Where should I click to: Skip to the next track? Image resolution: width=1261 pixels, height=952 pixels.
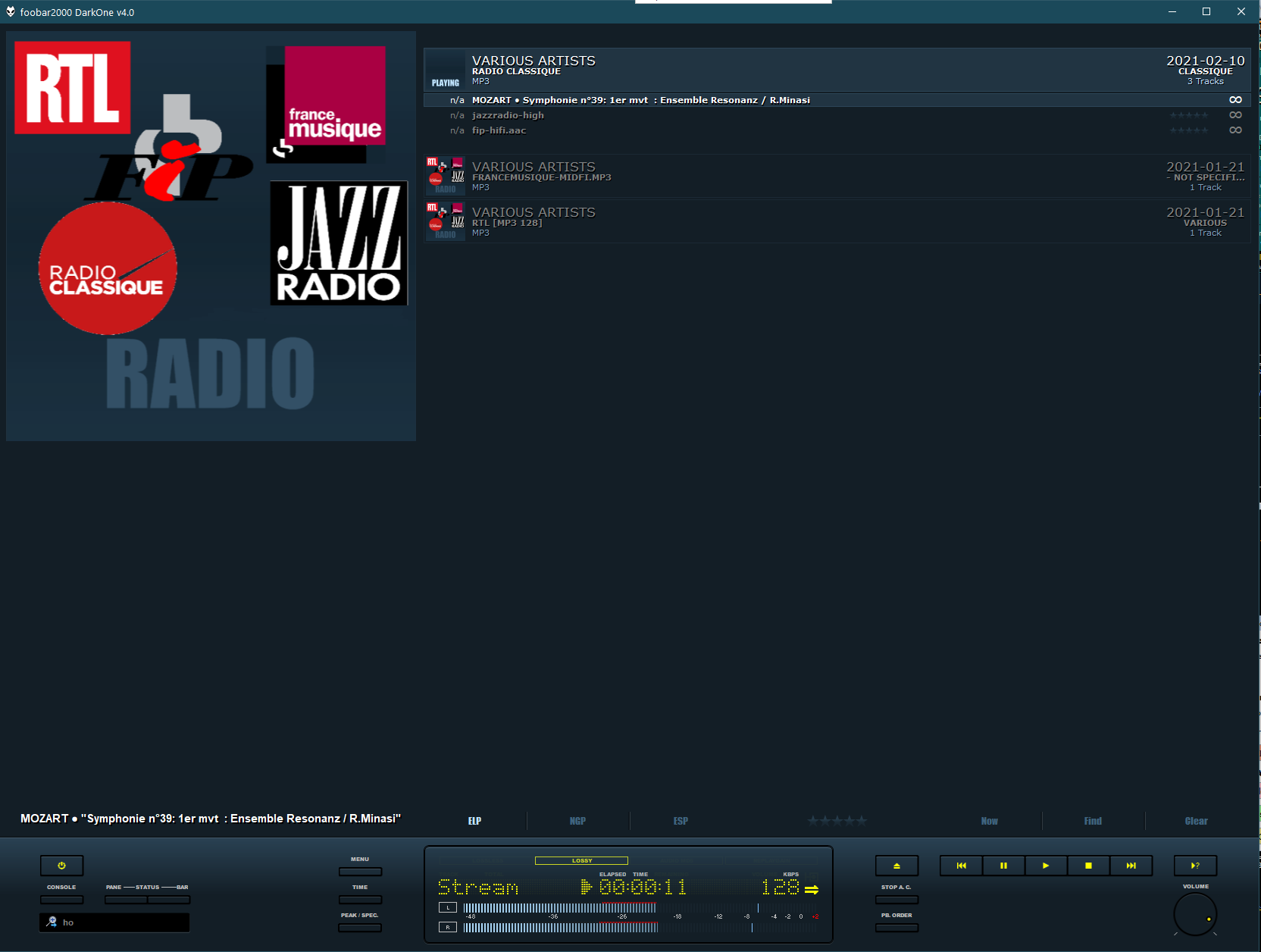(1131, 866)
